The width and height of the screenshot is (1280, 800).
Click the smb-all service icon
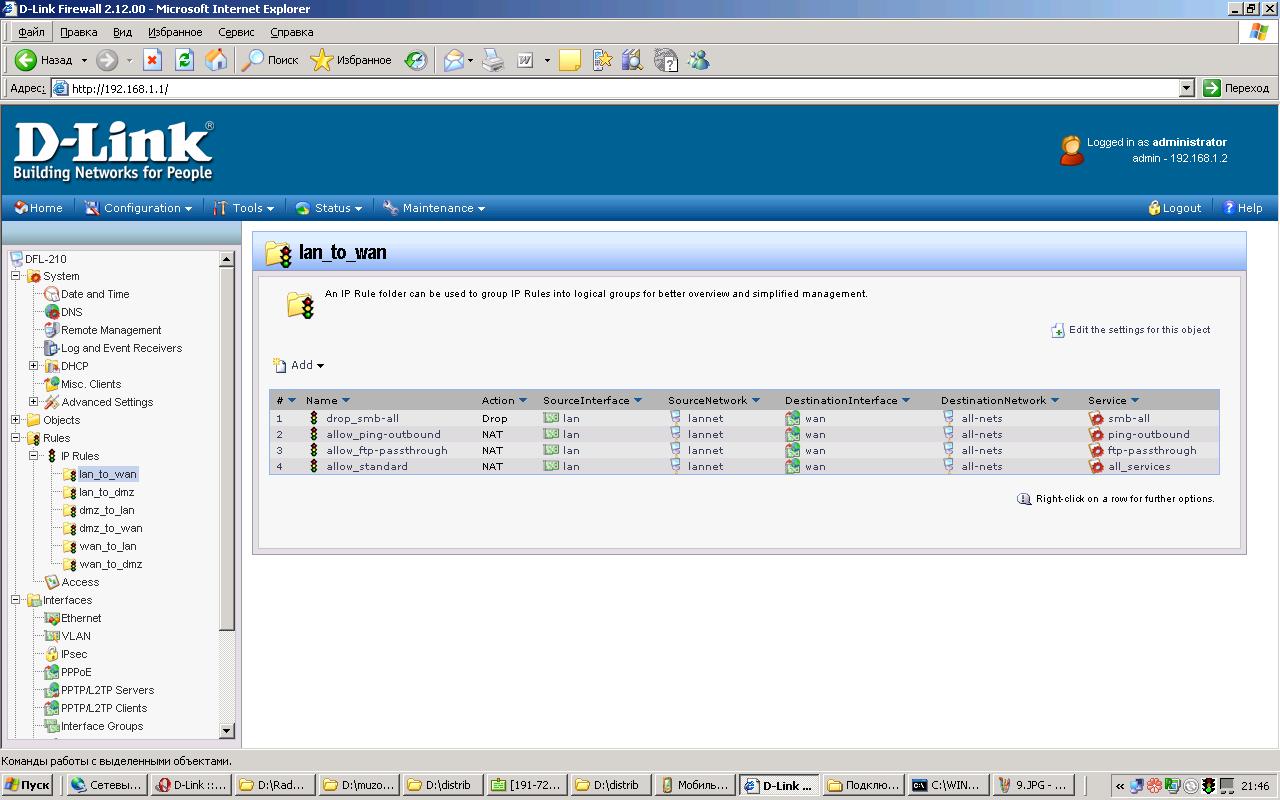click(x=1096, y=418)
